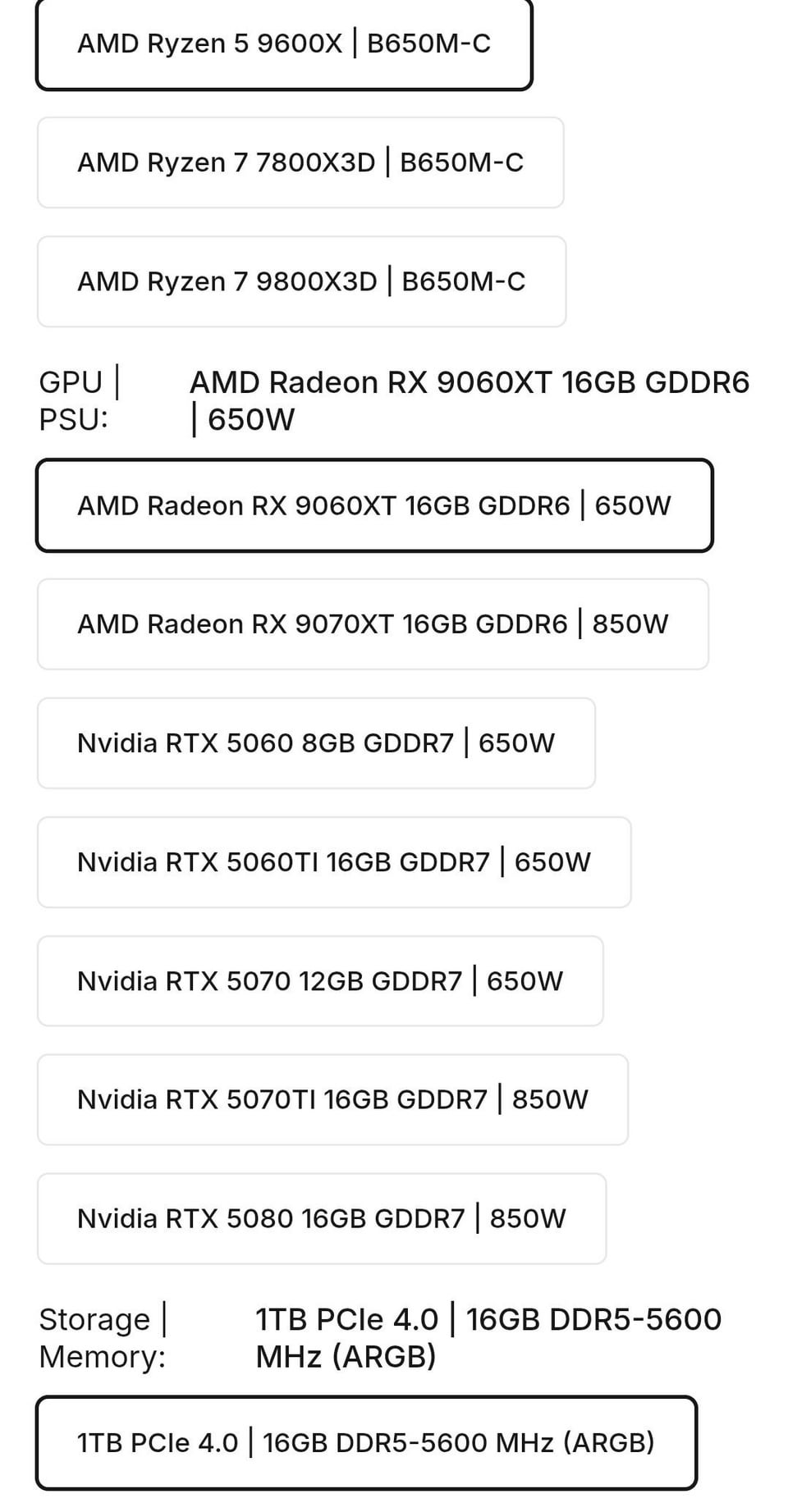Choose Nvidia RTX 5070 12GB 650W
Viewport: 788px width, 1512px height.
coord(320,981)
